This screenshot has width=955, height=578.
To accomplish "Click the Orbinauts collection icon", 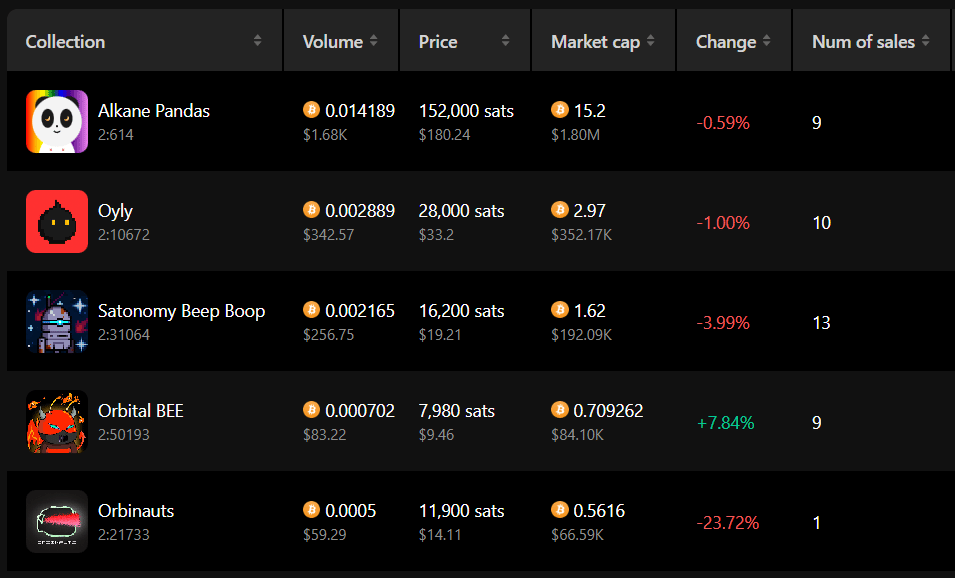I will (57, 521).
